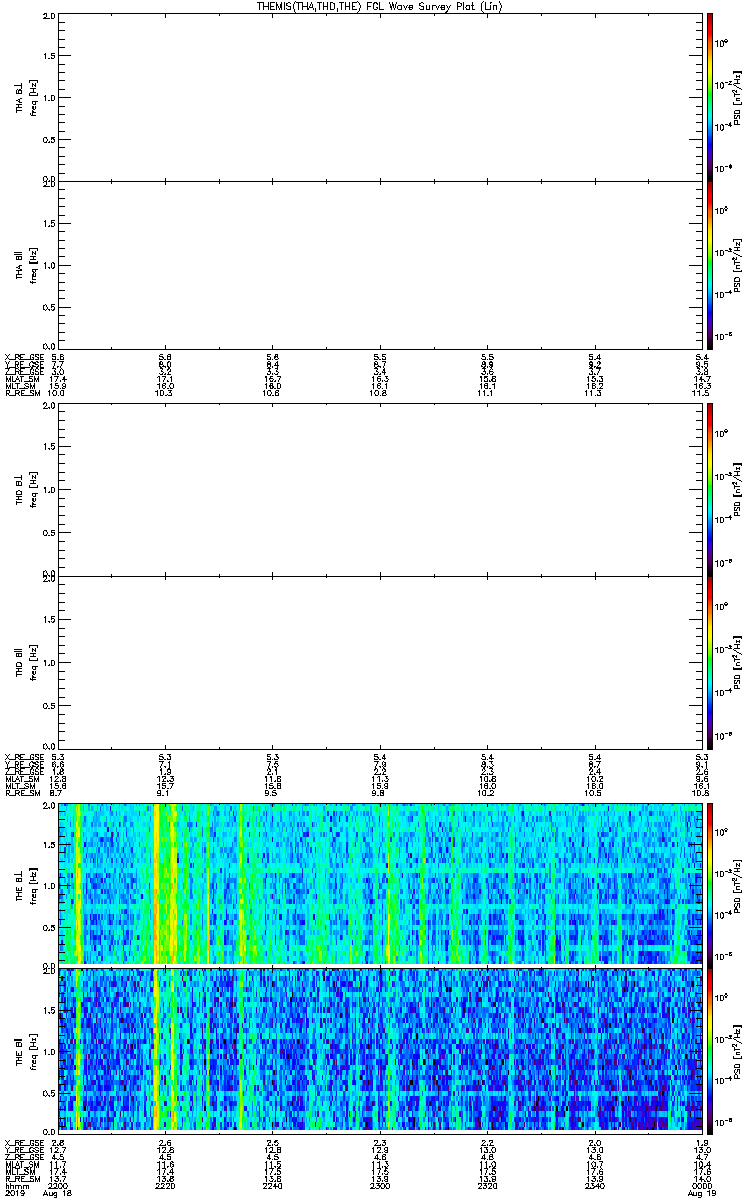The width and height of the screenshot is (750, 1200).
Task: Click the empty THA B-parallel plot panel
Action: click(380, 265)
